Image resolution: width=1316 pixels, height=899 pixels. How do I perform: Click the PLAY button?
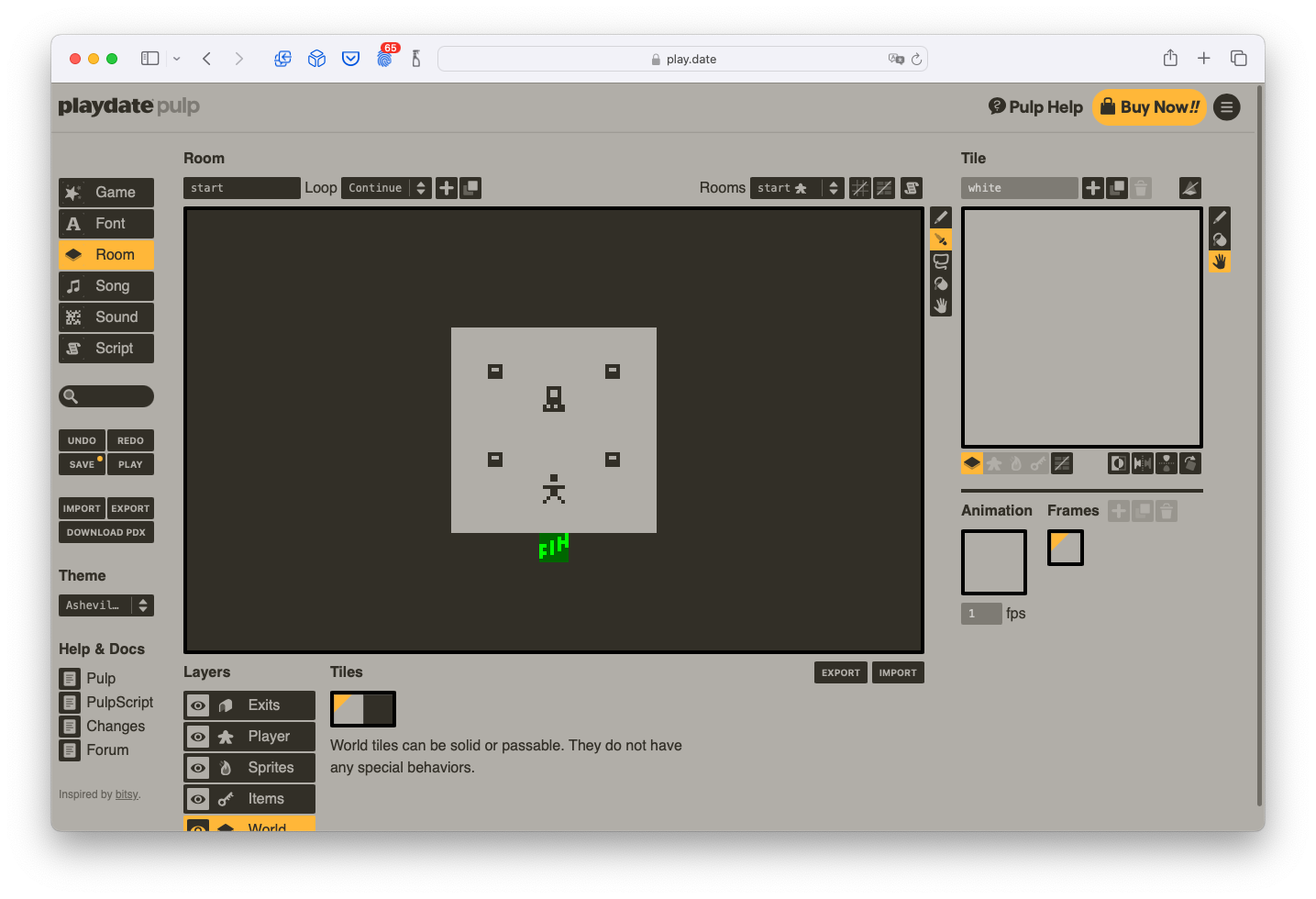point(130,464)
